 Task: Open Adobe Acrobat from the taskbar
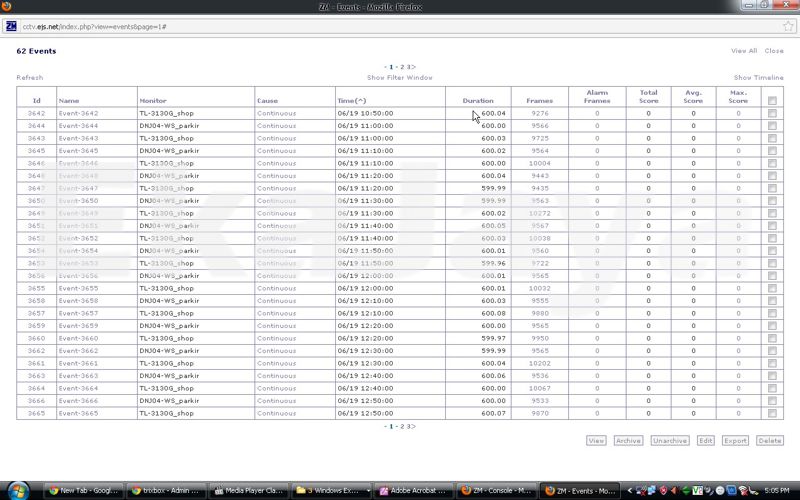click(x=412, y=491)
